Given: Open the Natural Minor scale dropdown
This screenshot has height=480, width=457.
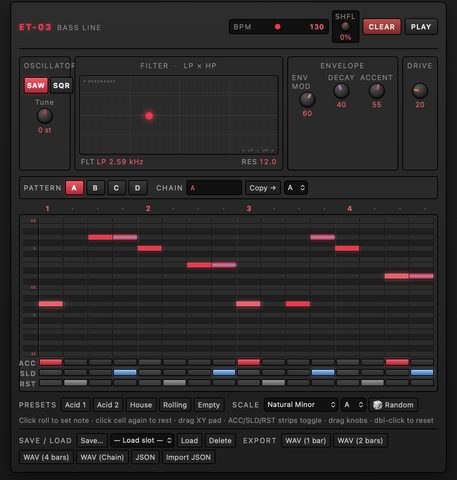Looking at the screenshot, I should 301,405.
